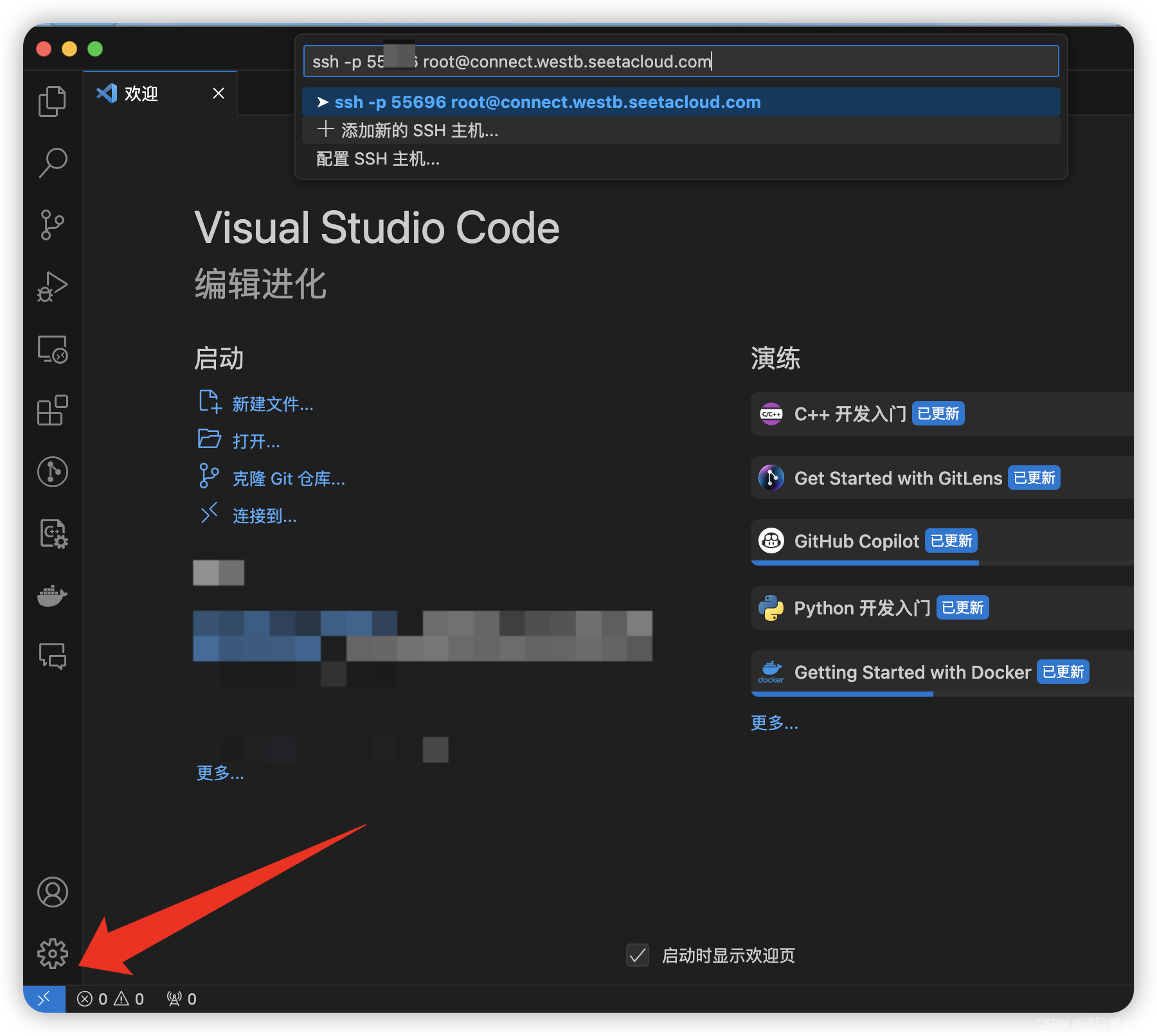Open the Explorer view in activity bar
Viewport: 1157px width, 1036px height.
[x=53, y=101]
